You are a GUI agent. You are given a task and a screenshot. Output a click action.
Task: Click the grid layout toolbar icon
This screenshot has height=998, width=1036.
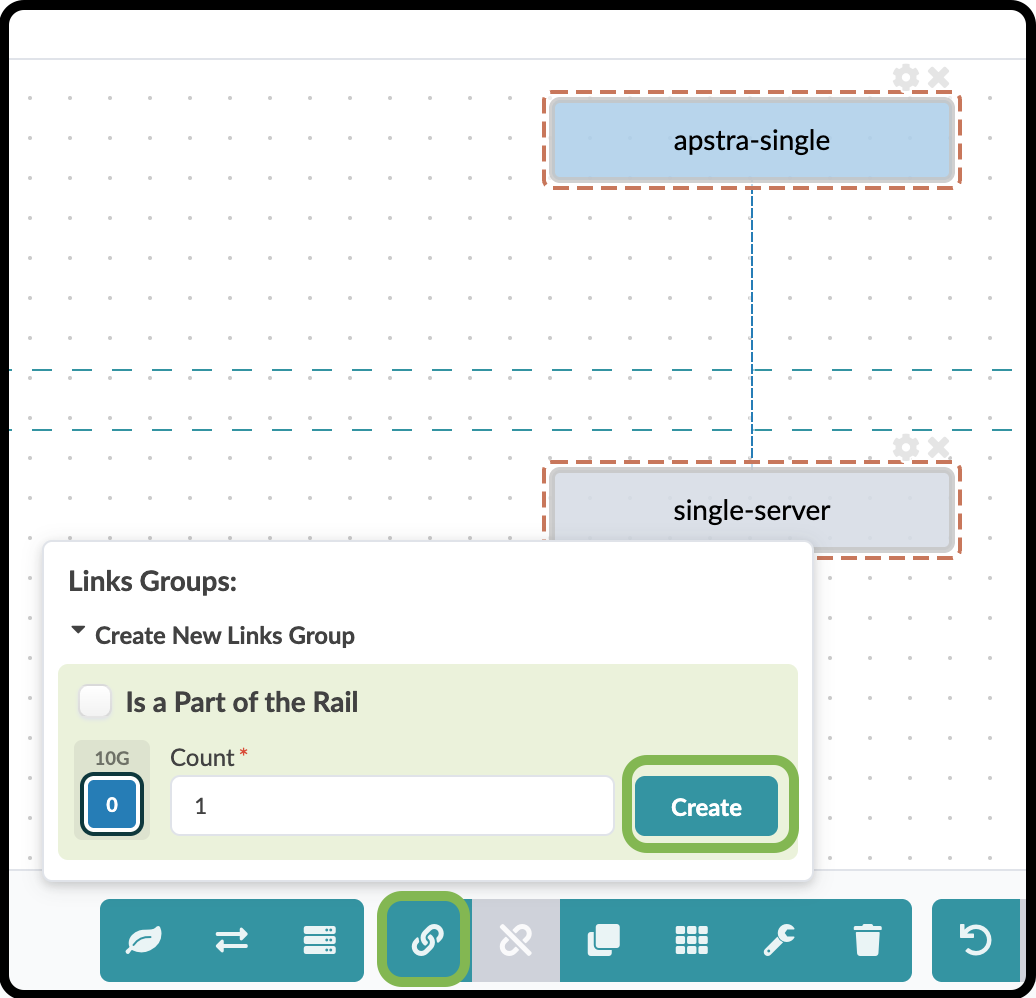(x=692, y=940)
